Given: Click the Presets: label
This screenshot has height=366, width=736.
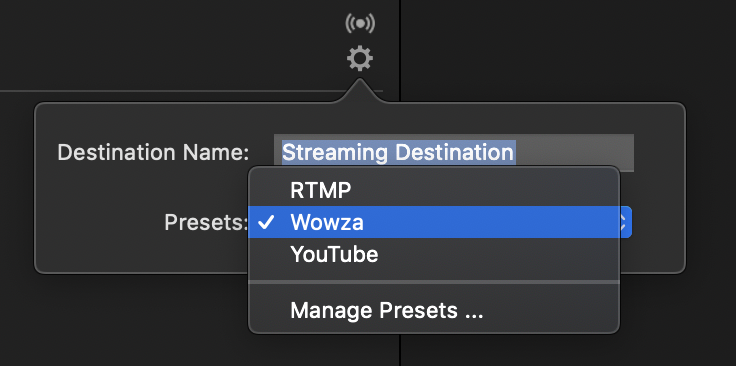Looking at the screenshot, I should 206,222.
